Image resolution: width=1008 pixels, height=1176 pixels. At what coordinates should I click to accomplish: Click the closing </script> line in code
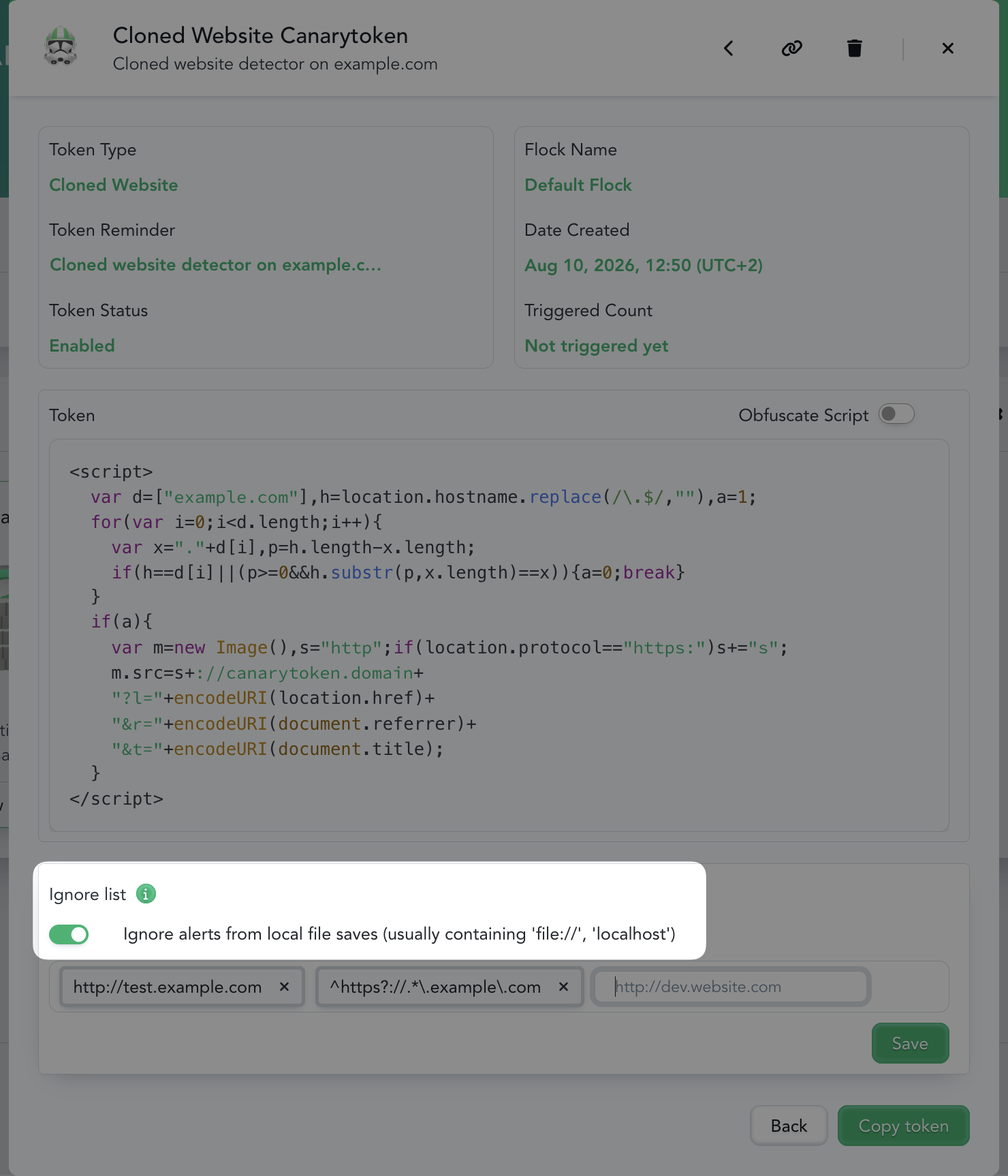116,799
